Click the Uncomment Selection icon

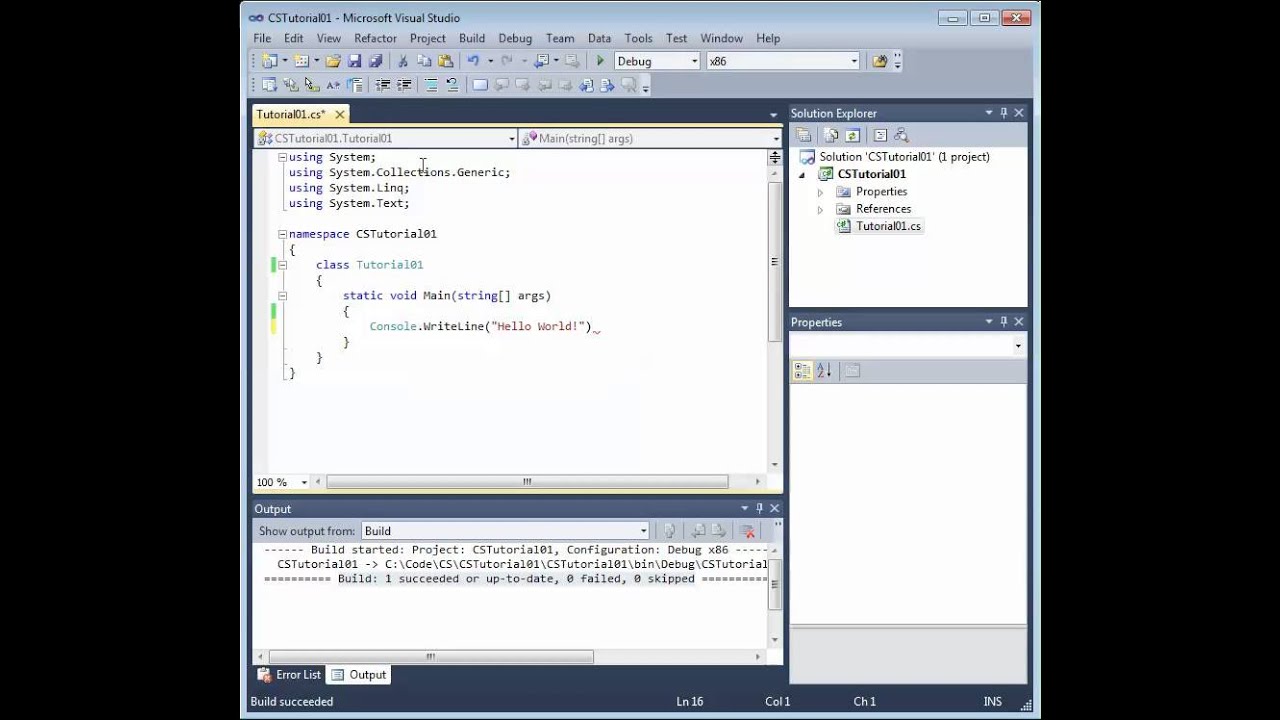(452, 85)
